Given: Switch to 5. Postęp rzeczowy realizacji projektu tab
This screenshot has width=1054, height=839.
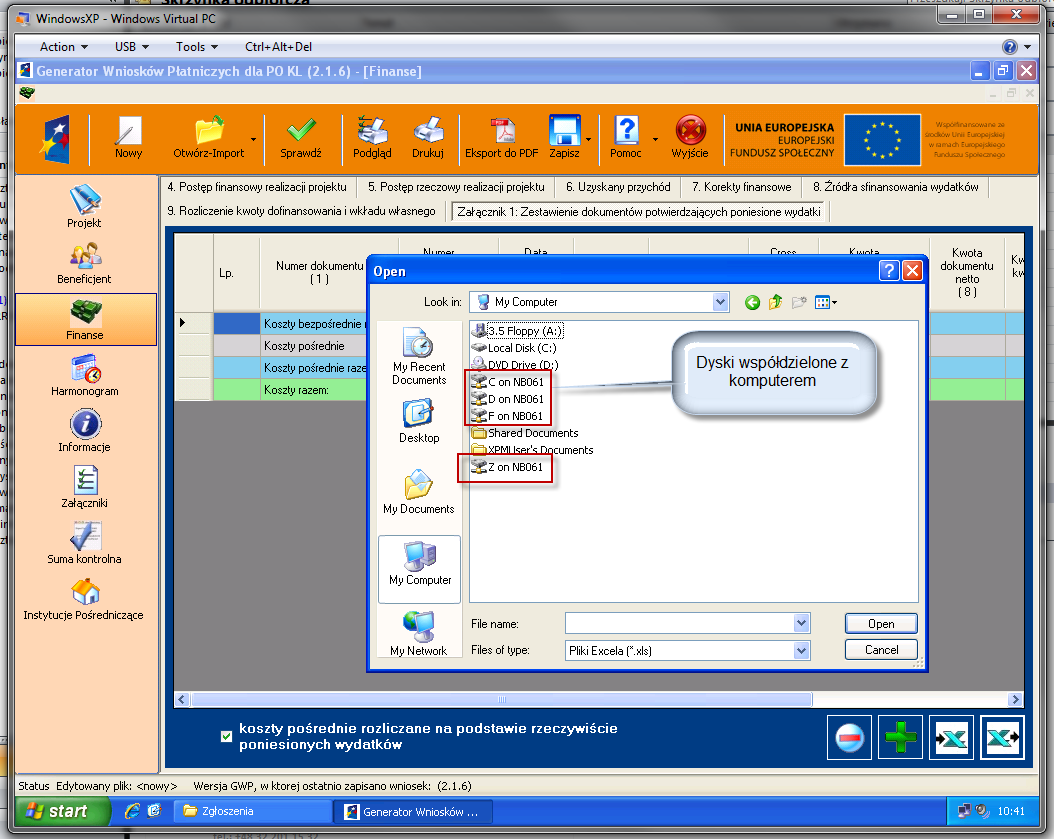Looking at the screenshot, I should (x=456, y=187).
